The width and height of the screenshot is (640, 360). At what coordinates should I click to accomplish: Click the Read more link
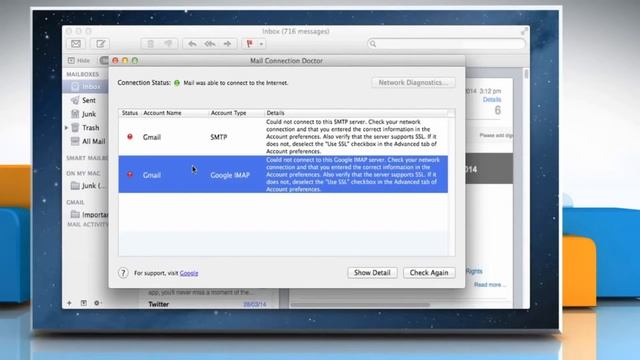tap(490, 284)
